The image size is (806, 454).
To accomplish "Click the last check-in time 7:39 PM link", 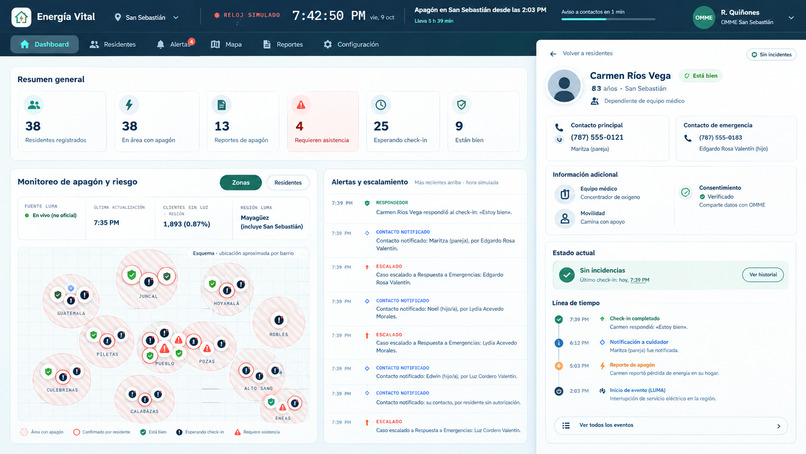I will (639, 280).
